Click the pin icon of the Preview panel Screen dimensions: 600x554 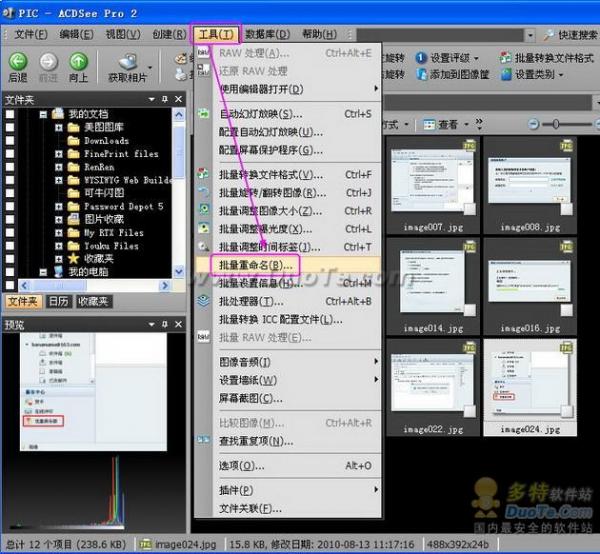[x=165, y=324]
